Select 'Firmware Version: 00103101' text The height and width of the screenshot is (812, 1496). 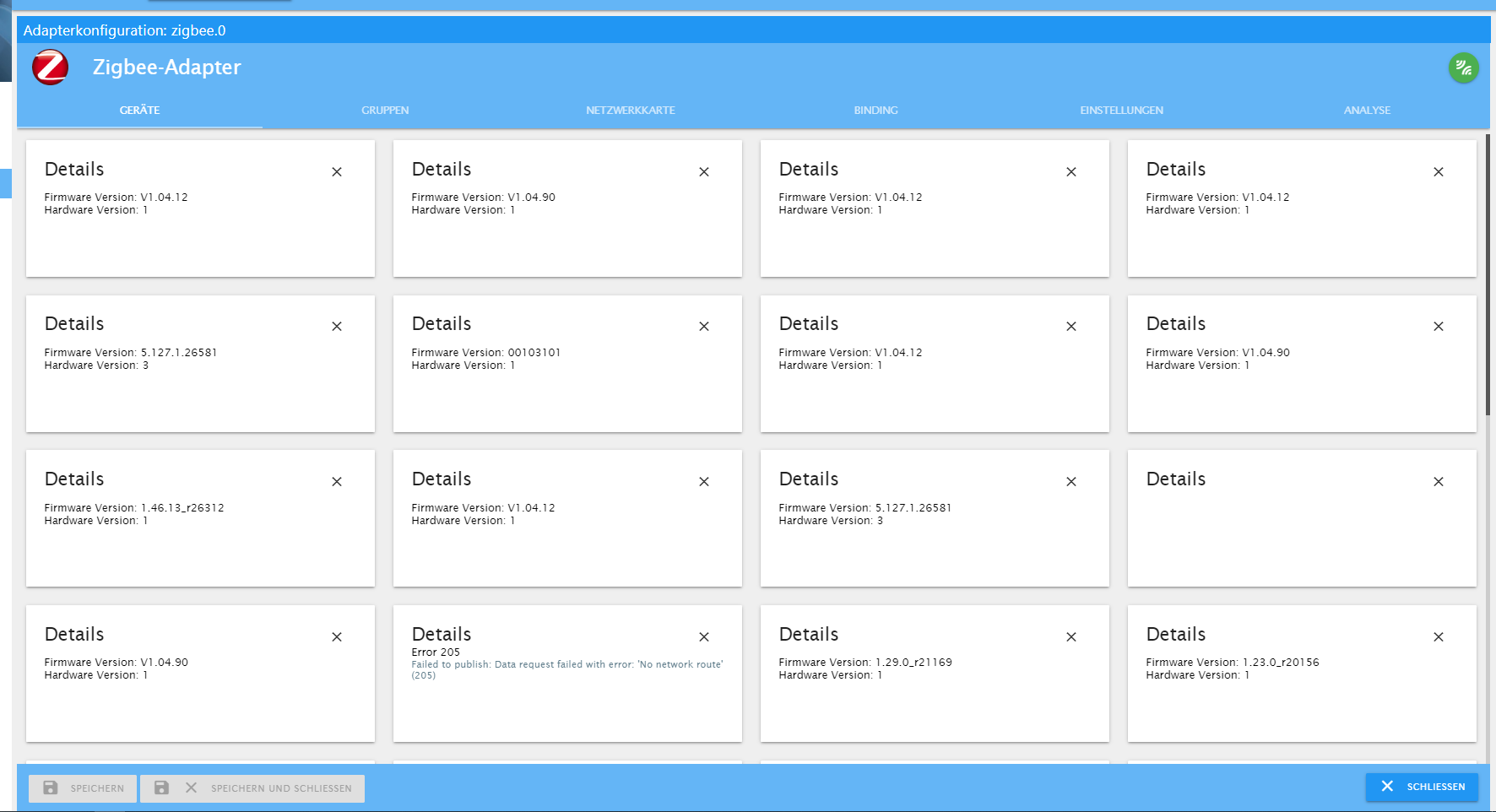click(485, 353)
